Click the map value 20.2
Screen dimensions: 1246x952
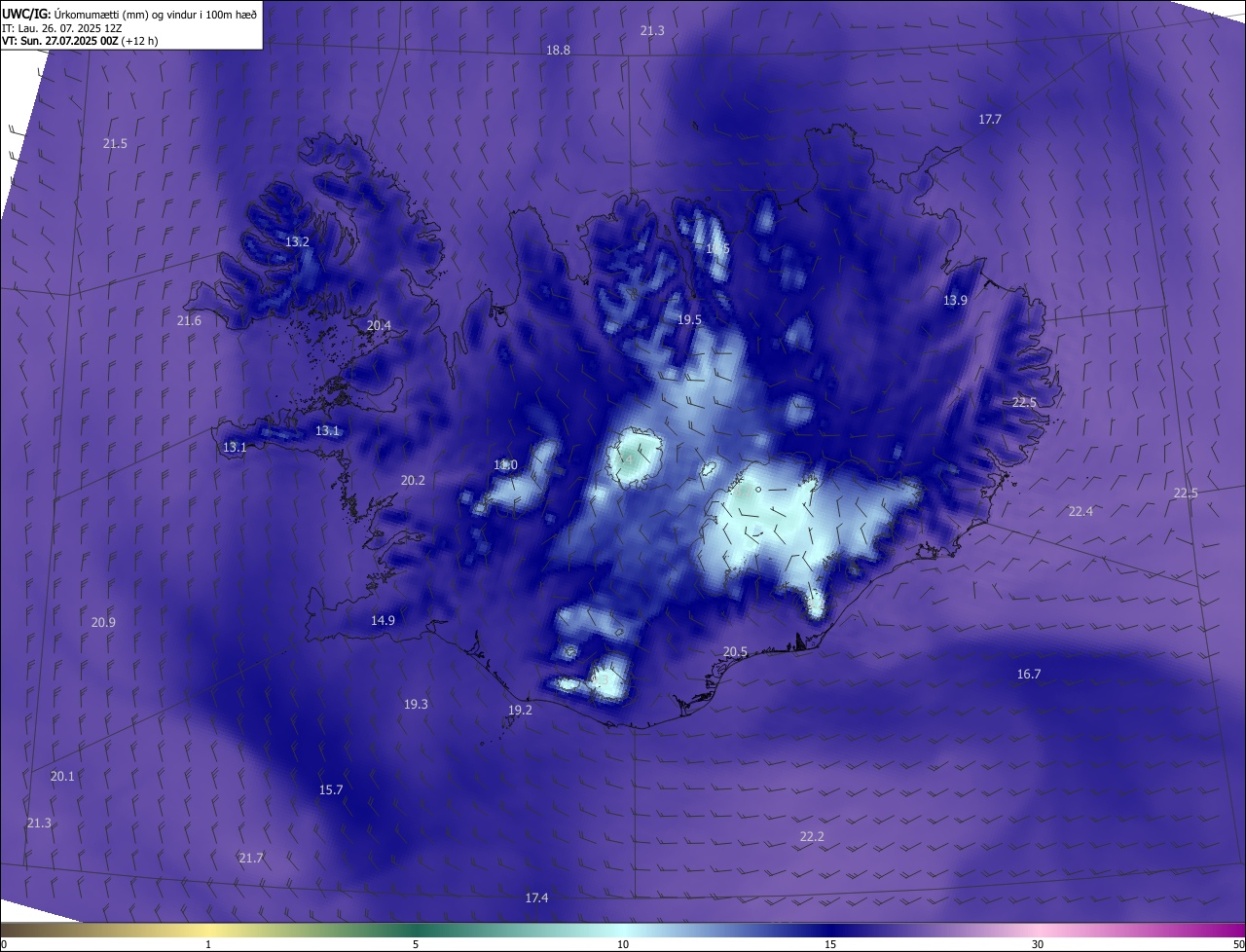click(x=413, y=480)
